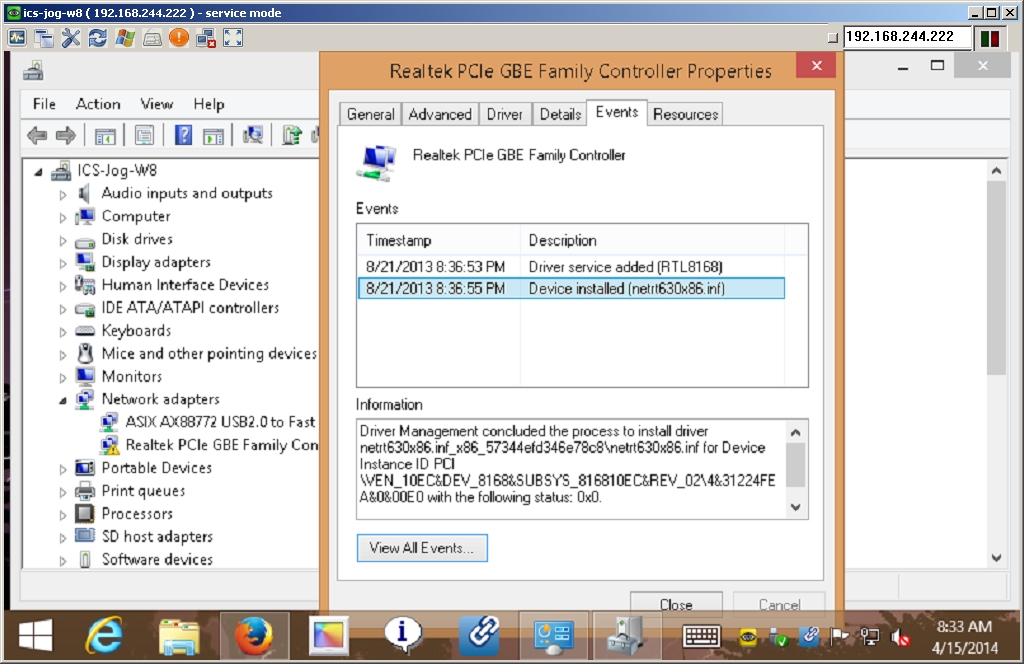Click the Properties sheet toolbar icon
Screen dimensions: 1024x664
(x=144, y=136)
